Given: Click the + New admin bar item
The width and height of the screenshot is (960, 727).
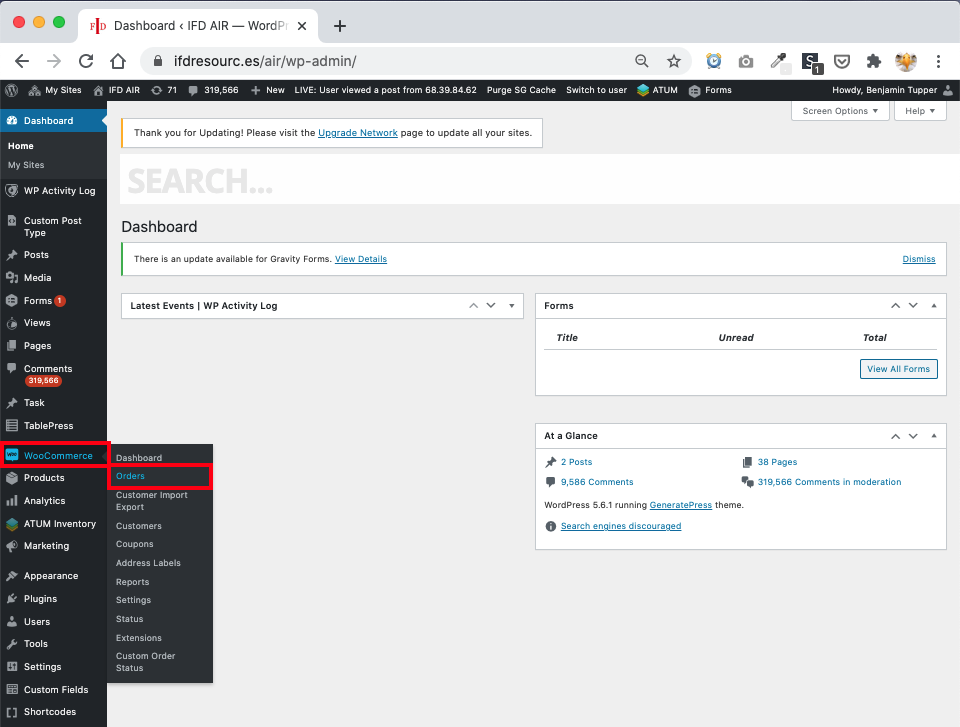Looking at the screenshot, I should point(268,90).
